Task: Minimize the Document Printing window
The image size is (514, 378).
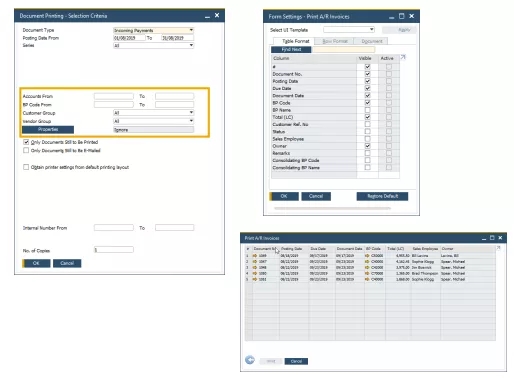Action: pyautogui.click(x=207, y=16)
